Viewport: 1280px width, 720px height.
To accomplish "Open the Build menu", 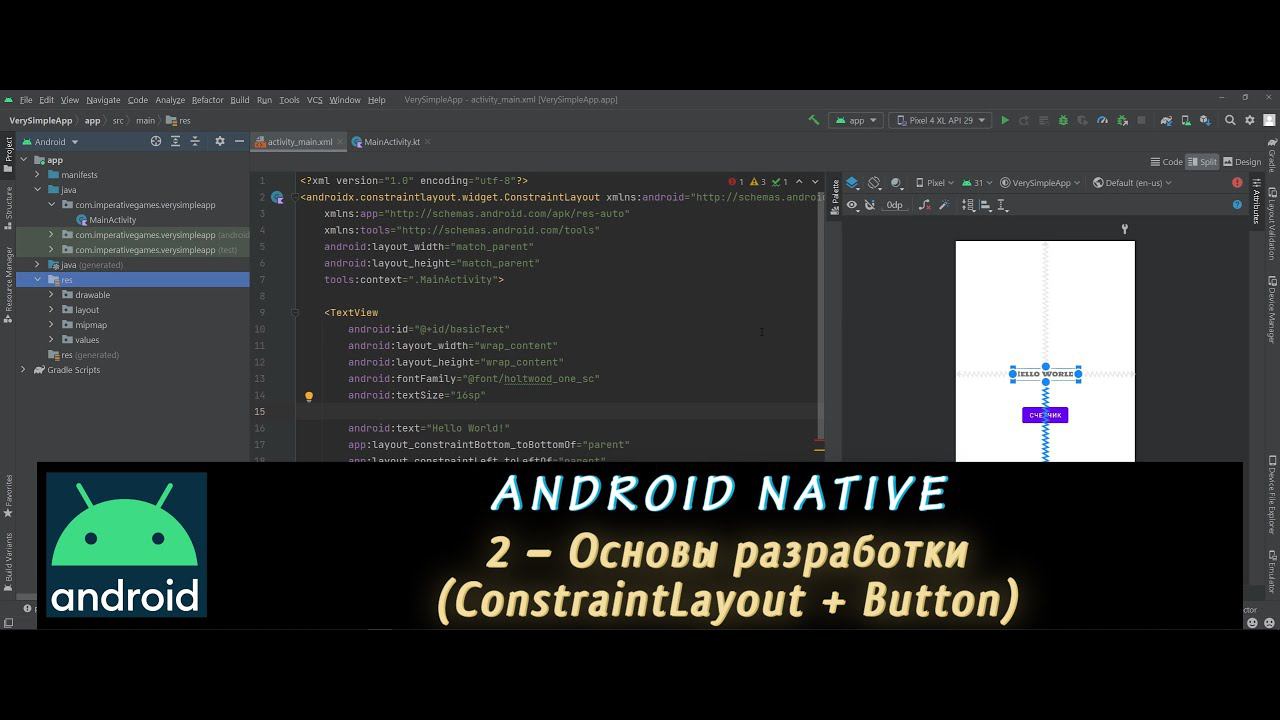I will pyautogui.click(x=240, y=100).
